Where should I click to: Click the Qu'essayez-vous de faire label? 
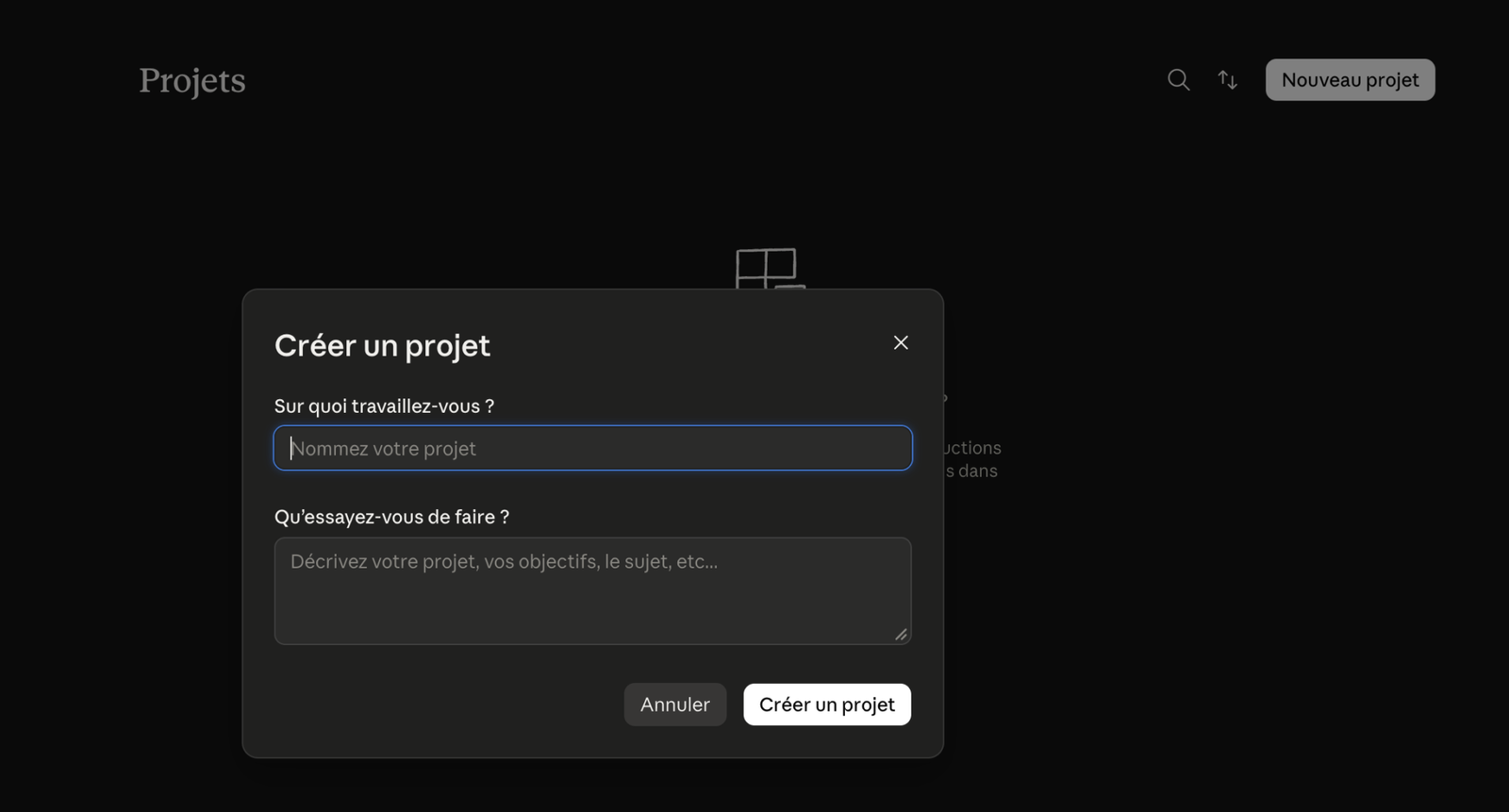click(x=391, y=517)
